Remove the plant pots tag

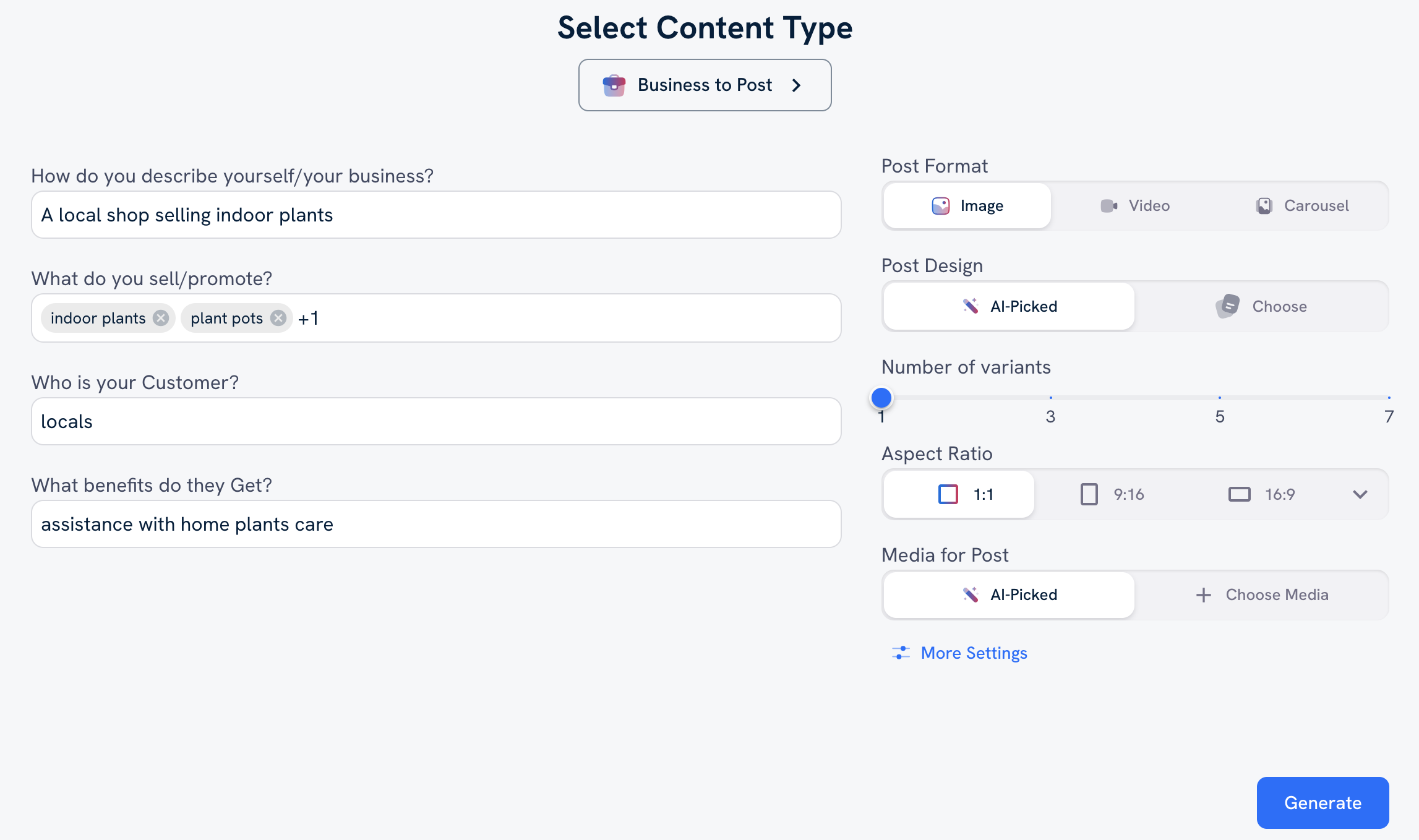point(278,317)
